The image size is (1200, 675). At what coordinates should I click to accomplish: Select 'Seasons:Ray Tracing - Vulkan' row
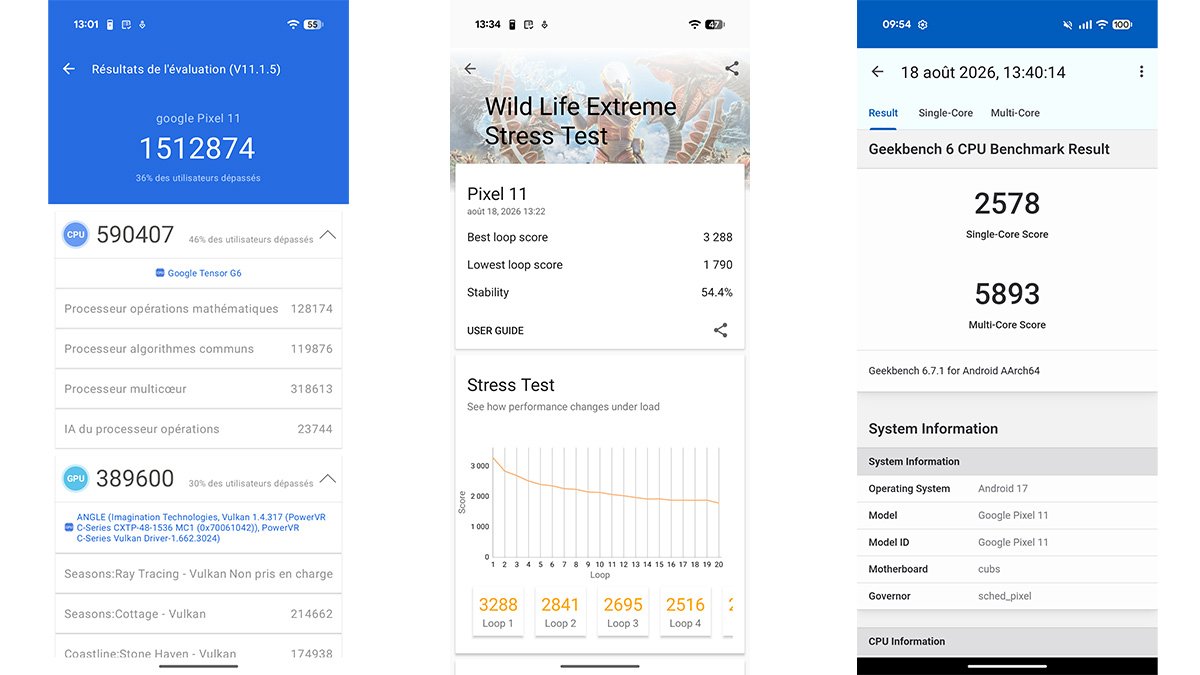pyautogui.click(x=198, y=574)
